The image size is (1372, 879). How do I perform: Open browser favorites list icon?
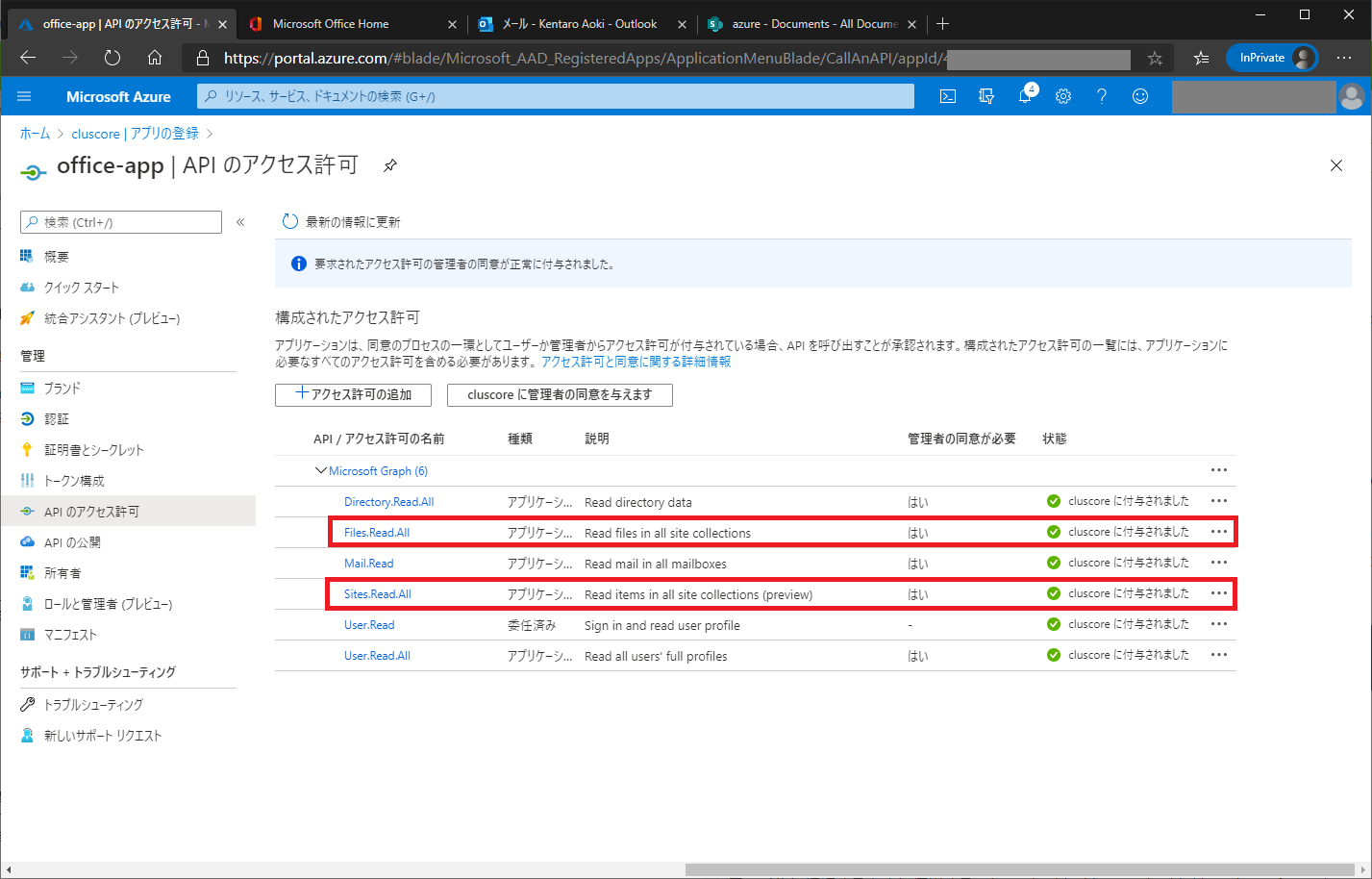pyautogui.click(x=1201, y=58)
